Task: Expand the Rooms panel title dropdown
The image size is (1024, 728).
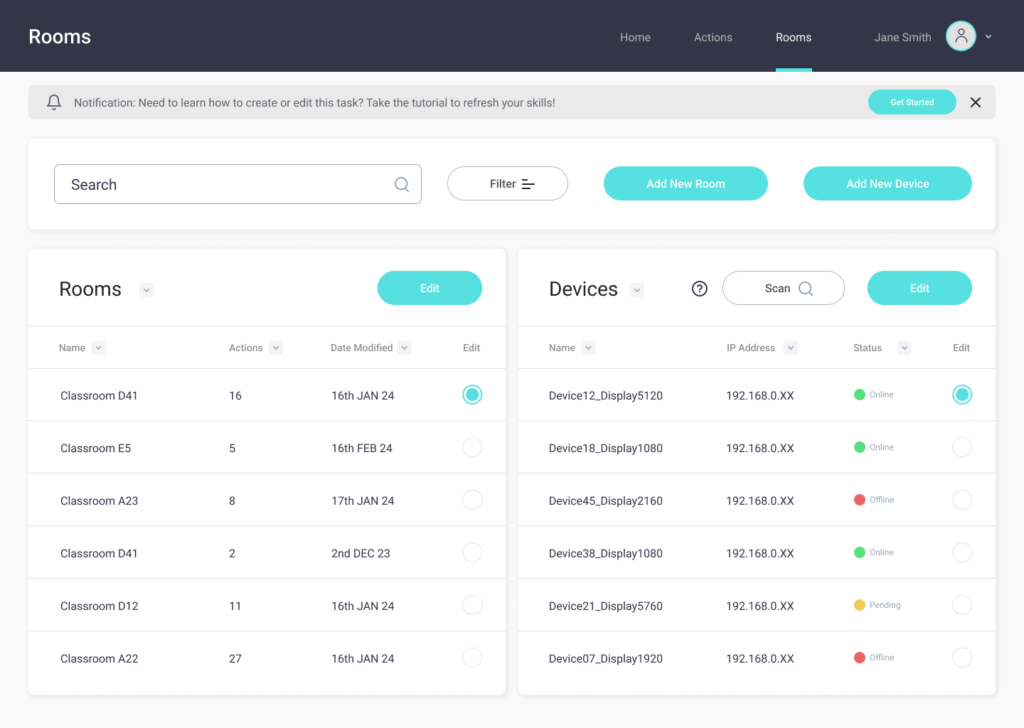Action: [x=147, y=290]
